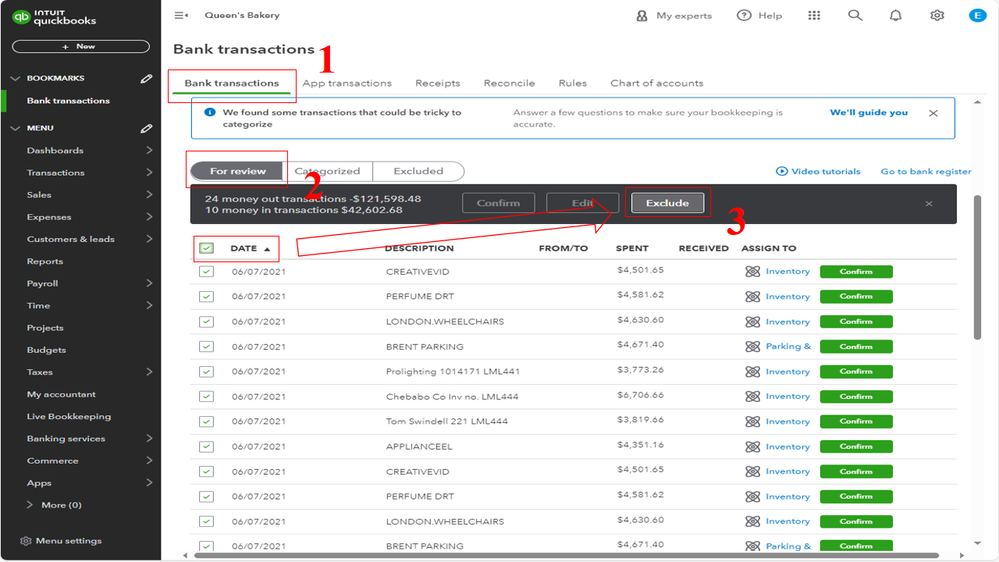Uncheck the BRENT PARKING row checkbox
This screenshot has width=999, height=562.
pos(206,347)
